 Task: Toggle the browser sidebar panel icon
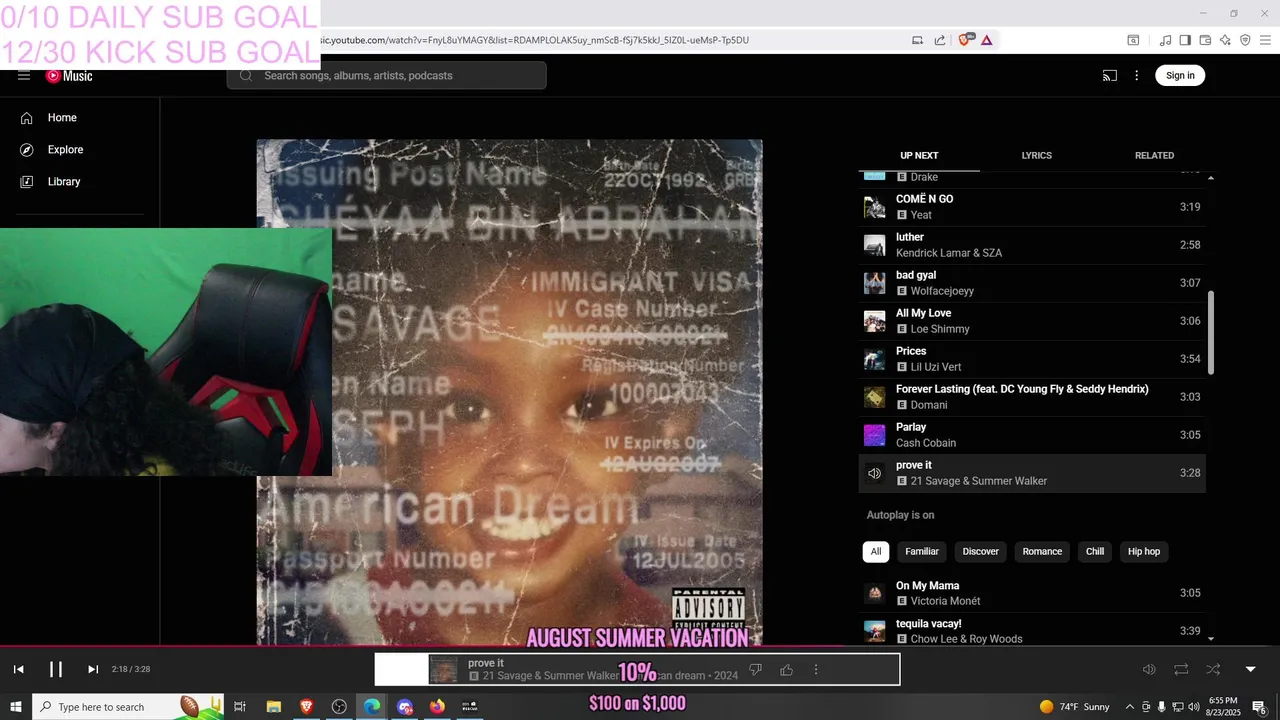point(1185,40)
